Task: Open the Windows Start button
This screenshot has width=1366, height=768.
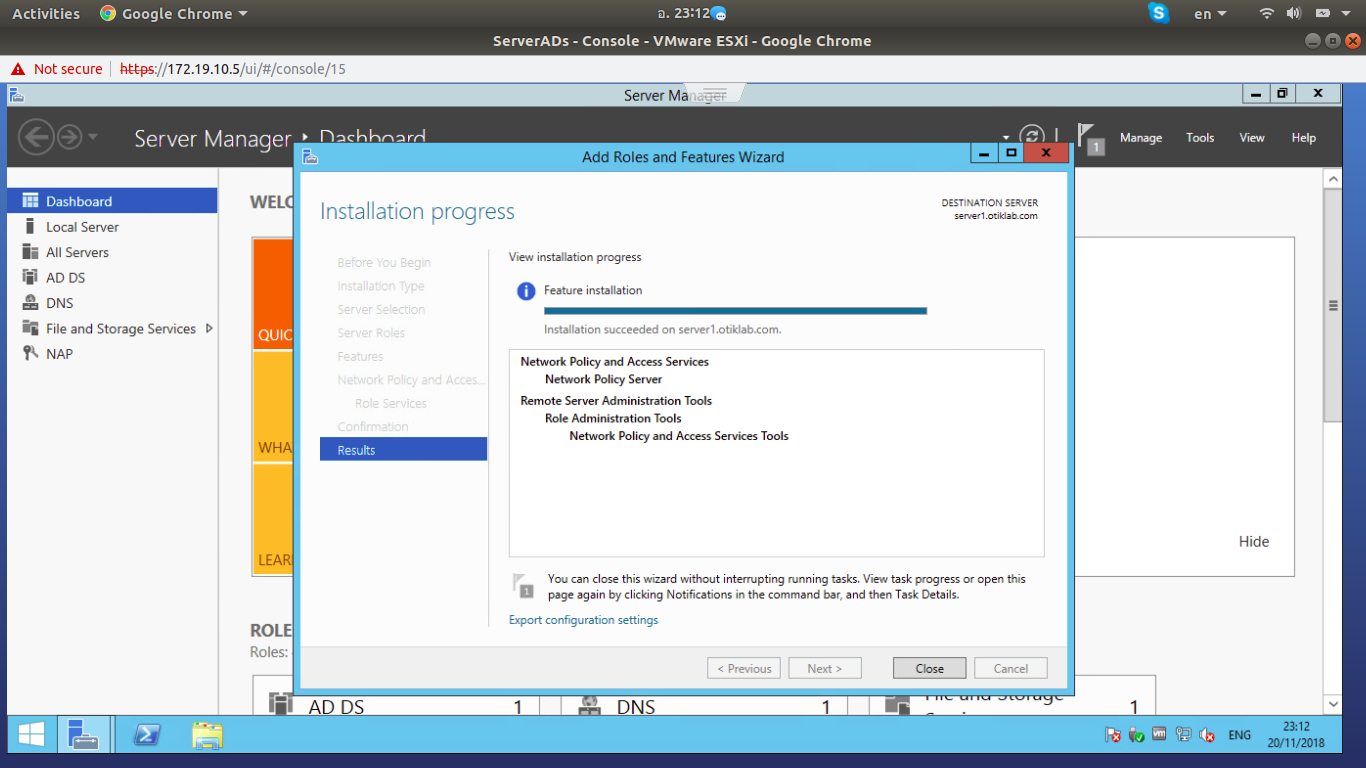Action: (x=31, y=736)
